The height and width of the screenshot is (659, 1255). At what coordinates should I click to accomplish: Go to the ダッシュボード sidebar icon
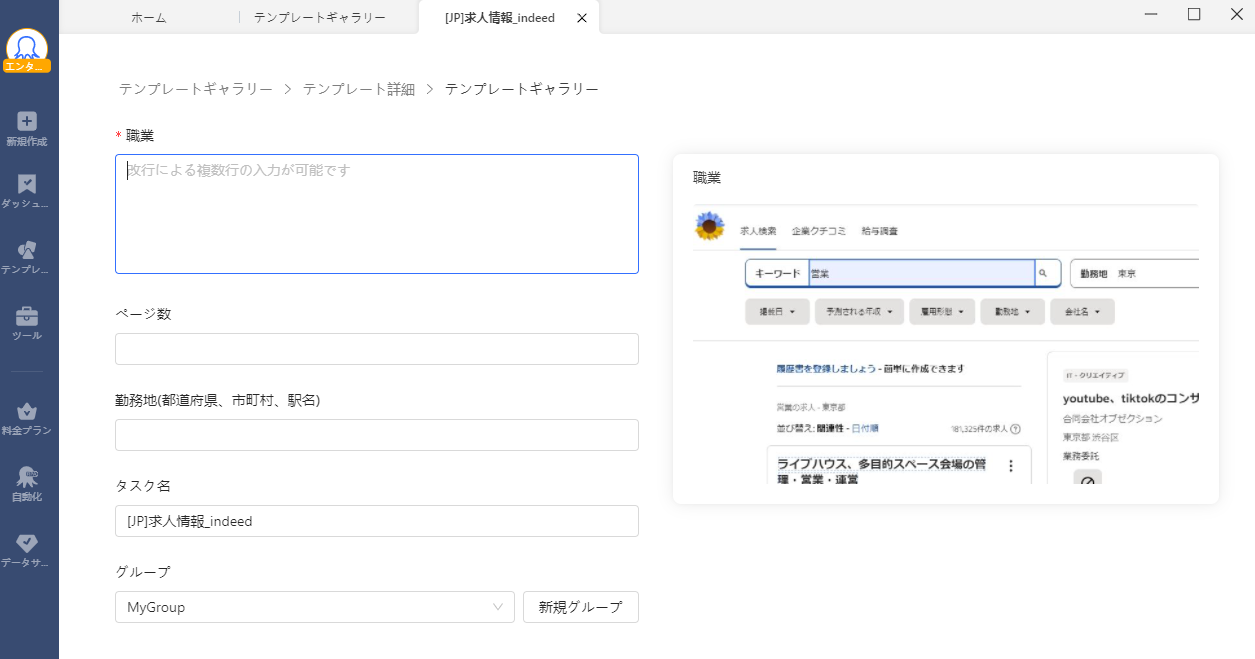(27, 191)
